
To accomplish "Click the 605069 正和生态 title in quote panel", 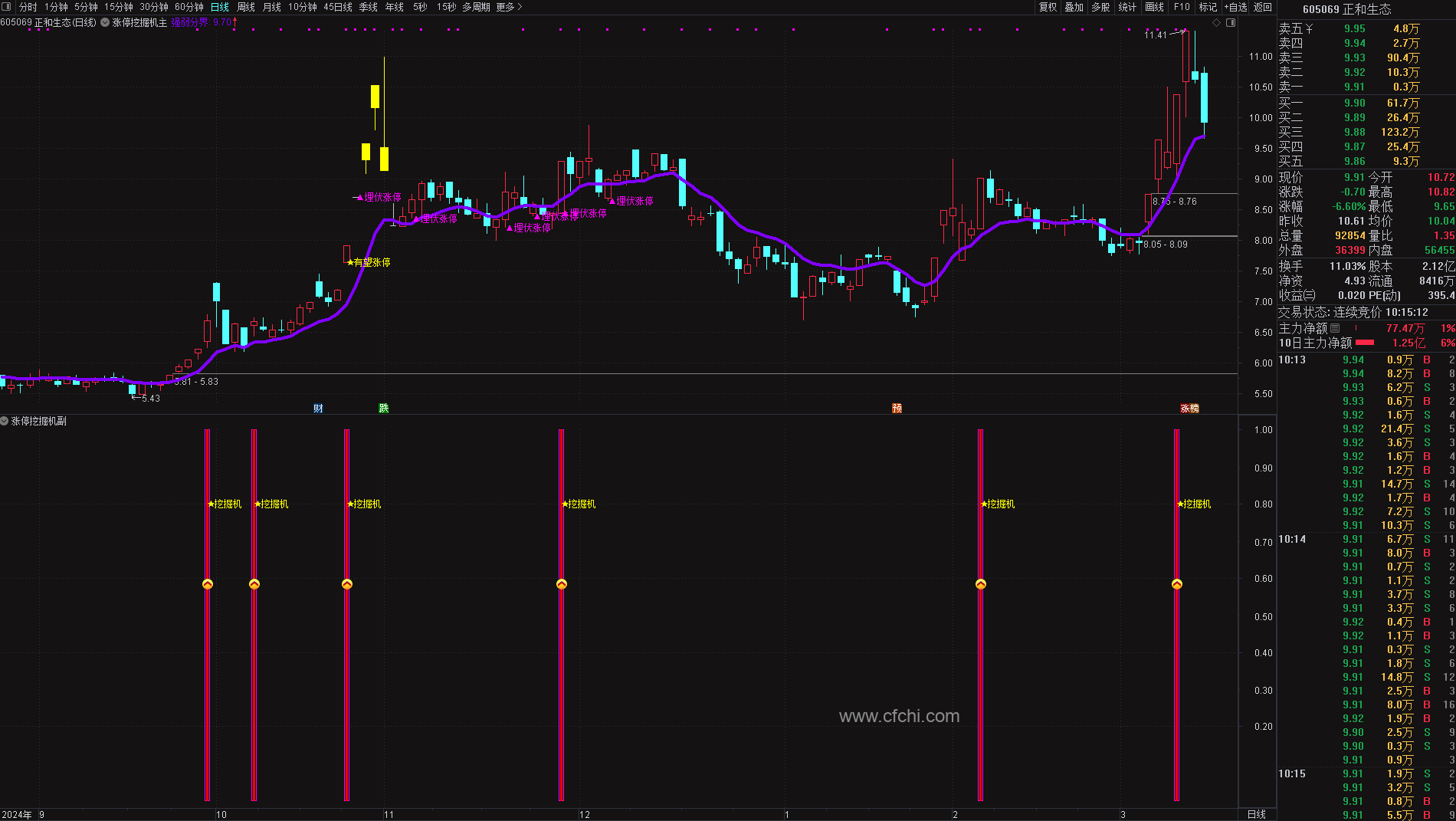I will (1346, 9).
